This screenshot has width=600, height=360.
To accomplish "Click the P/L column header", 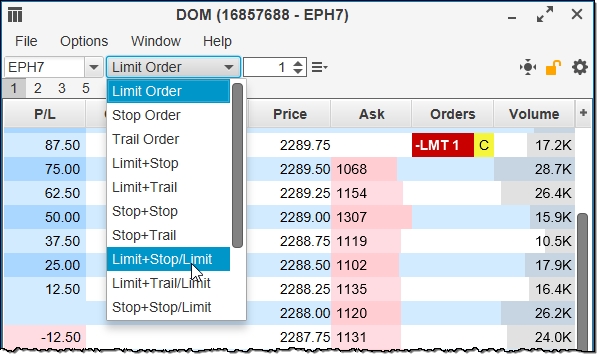I will [x=44, y=114].
